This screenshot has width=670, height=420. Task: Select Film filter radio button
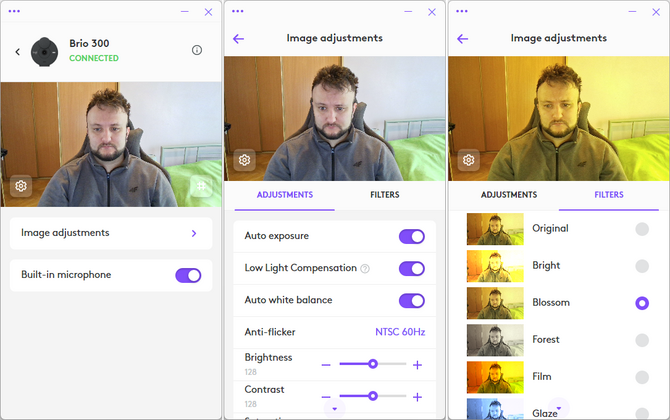point(642,377)
